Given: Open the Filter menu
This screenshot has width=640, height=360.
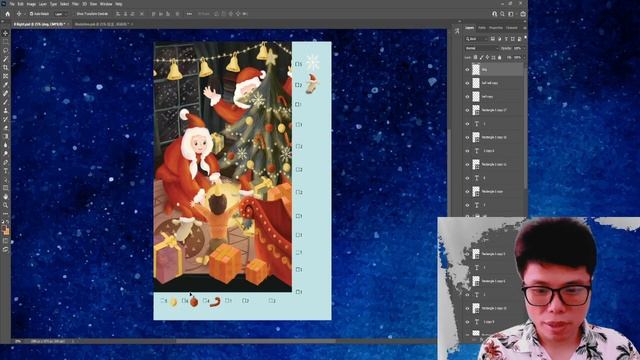Looking at the screenshot, I should [x=76, y=4].
